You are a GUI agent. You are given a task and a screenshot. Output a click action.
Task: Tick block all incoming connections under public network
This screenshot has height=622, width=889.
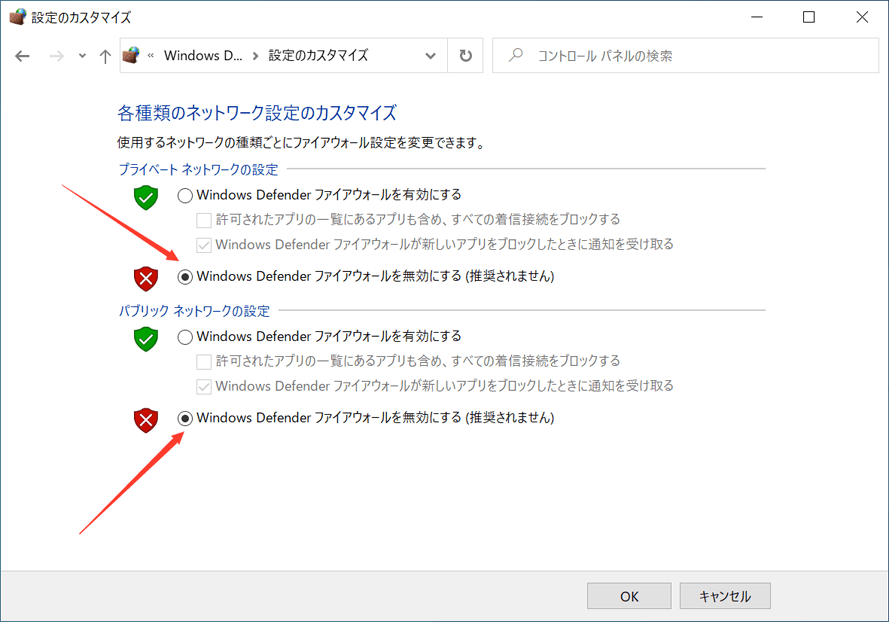tap(204, 362)
